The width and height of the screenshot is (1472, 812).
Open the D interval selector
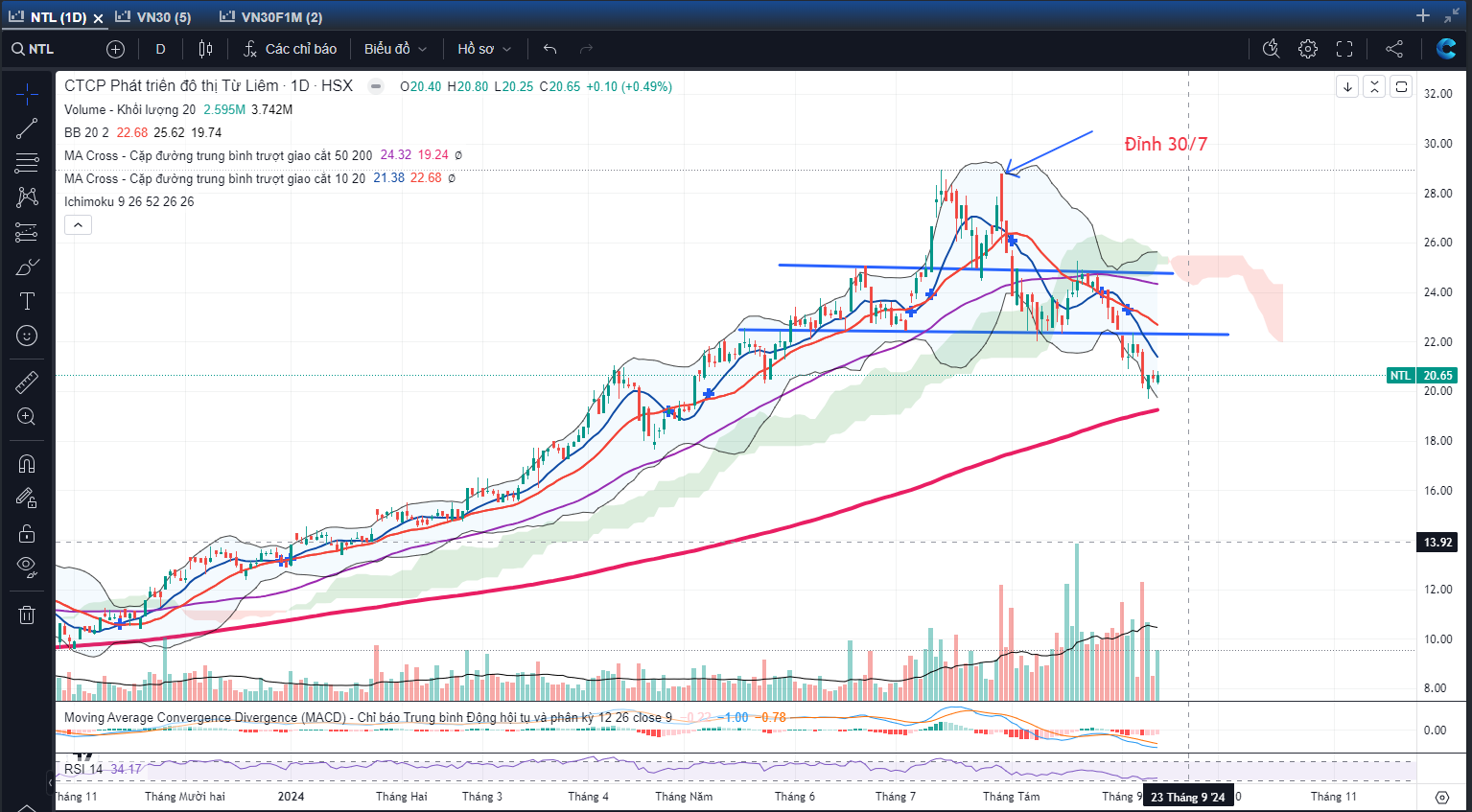(x=160, y=49)
